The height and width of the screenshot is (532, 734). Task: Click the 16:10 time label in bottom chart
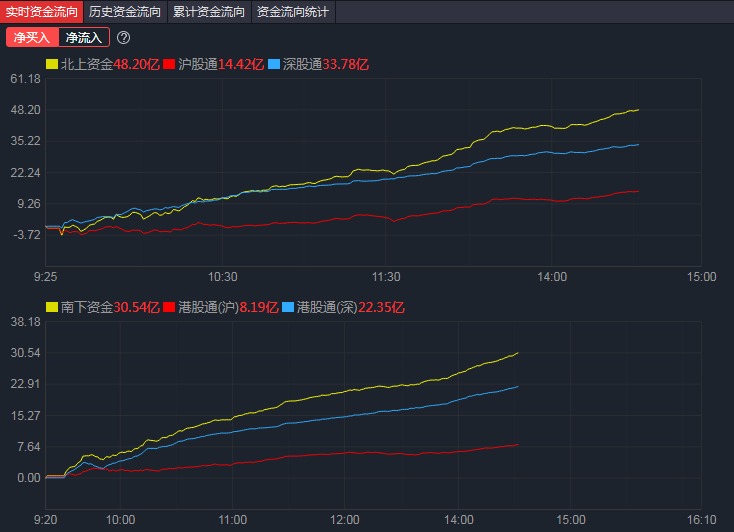702,520
